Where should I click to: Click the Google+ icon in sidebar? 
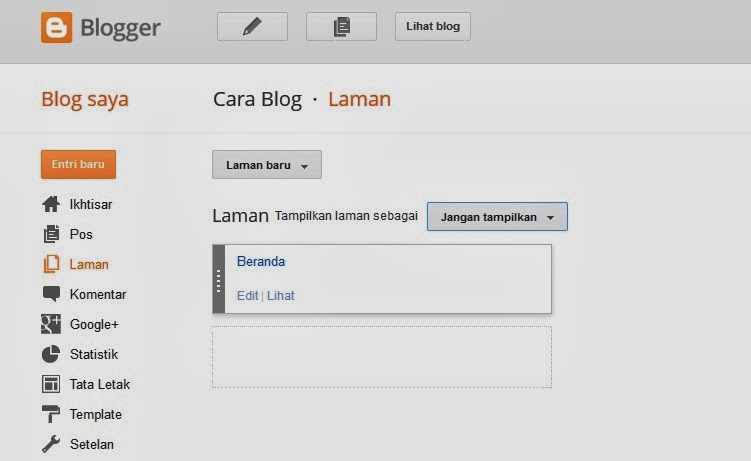coord(51,324)
